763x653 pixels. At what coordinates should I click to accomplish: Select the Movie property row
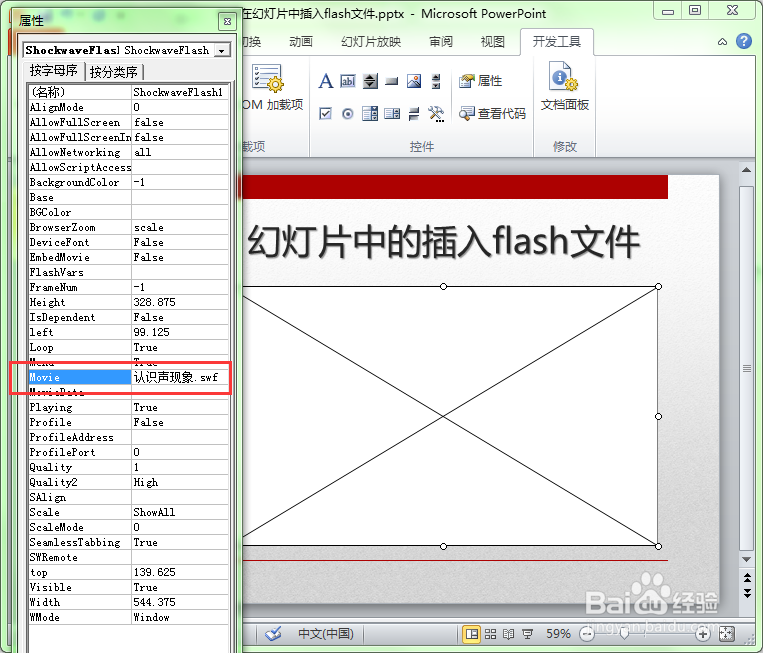pyautogui.click(x=128, y=377)
